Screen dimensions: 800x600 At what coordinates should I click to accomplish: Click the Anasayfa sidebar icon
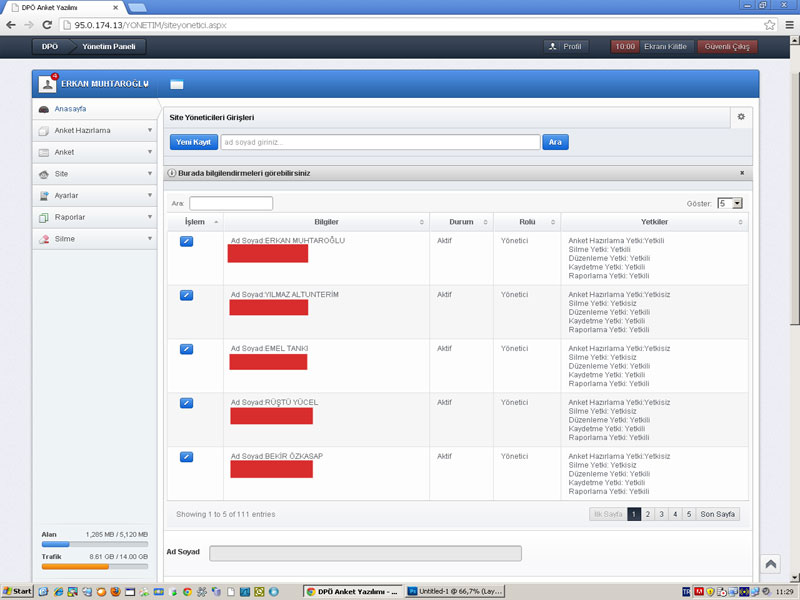click(44, 109)
